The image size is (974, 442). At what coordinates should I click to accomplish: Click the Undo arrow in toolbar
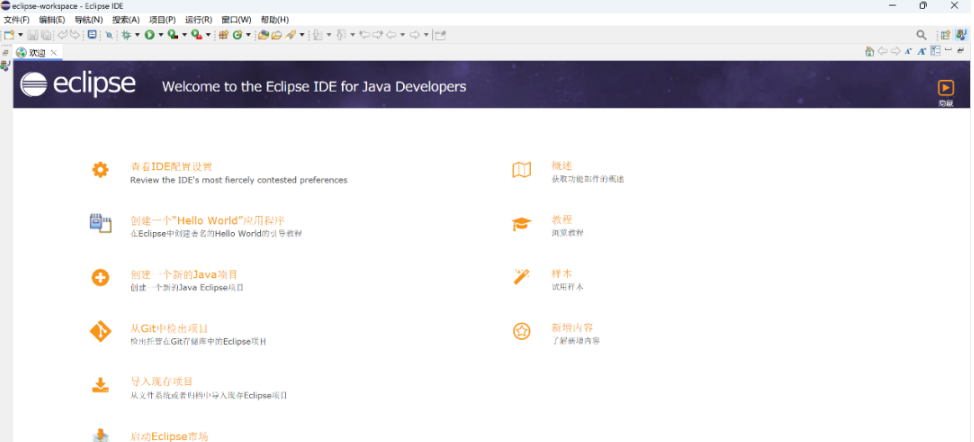point(62,35)
